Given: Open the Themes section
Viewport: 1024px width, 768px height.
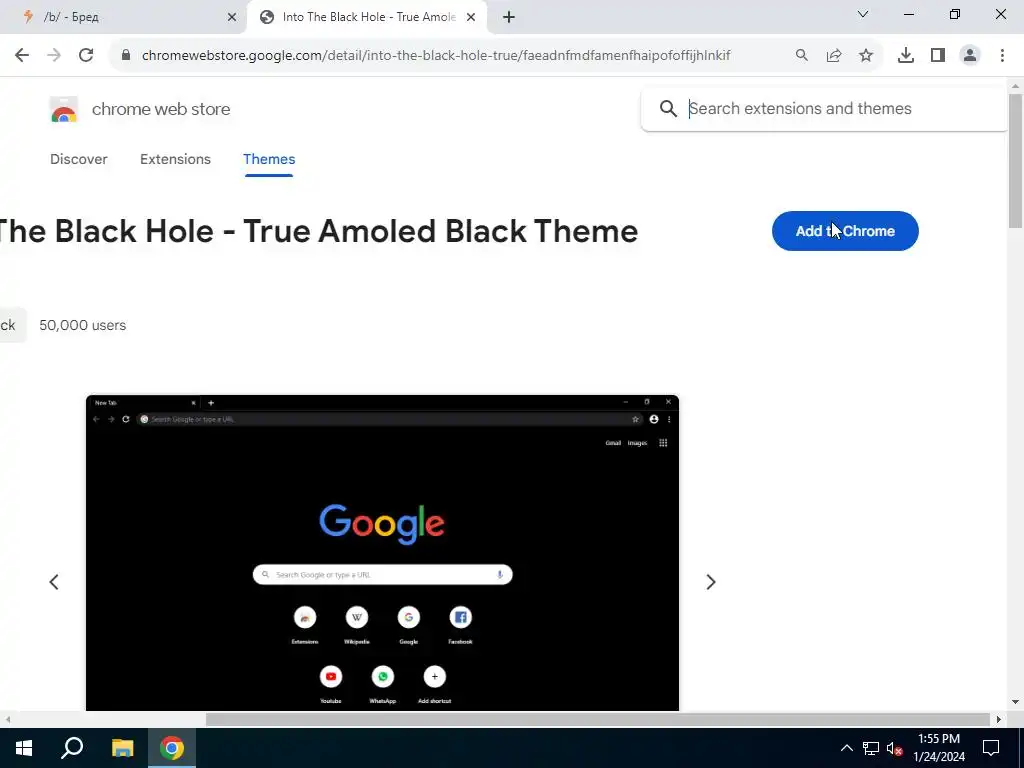Looking at the screenshot, I should pyautogui.click(x=269, y=159).
